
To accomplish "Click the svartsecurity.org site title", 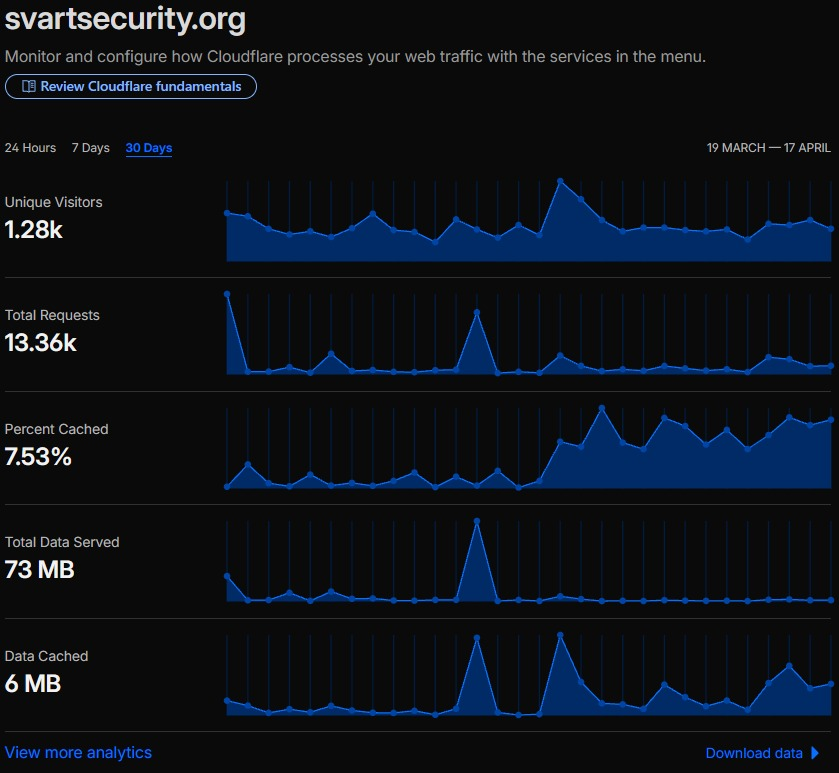I will click(x=124, y=19).
